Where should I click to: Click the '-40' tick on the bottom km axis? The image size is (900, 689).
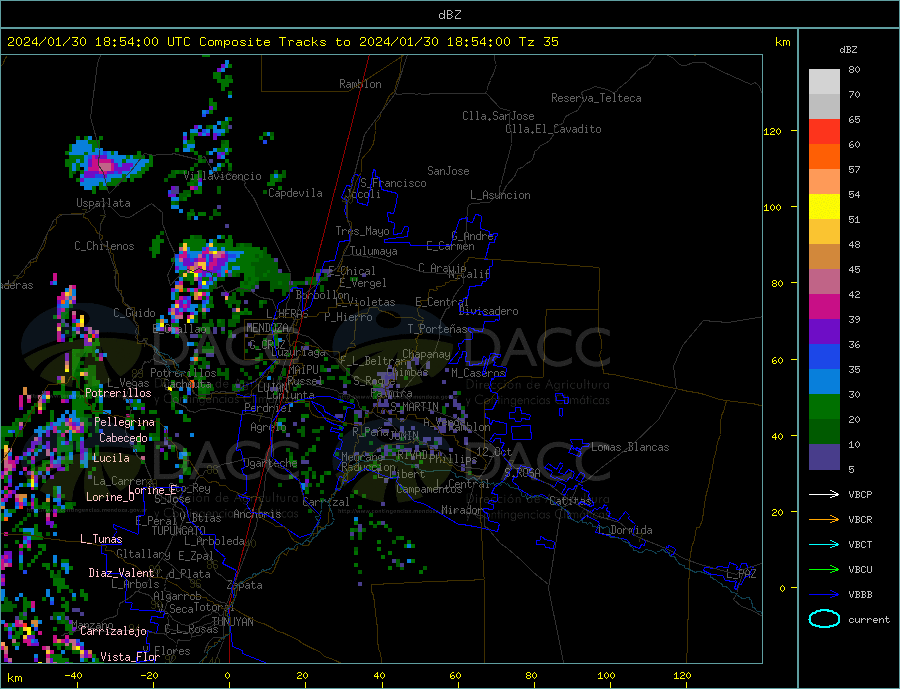coord(73,676)
